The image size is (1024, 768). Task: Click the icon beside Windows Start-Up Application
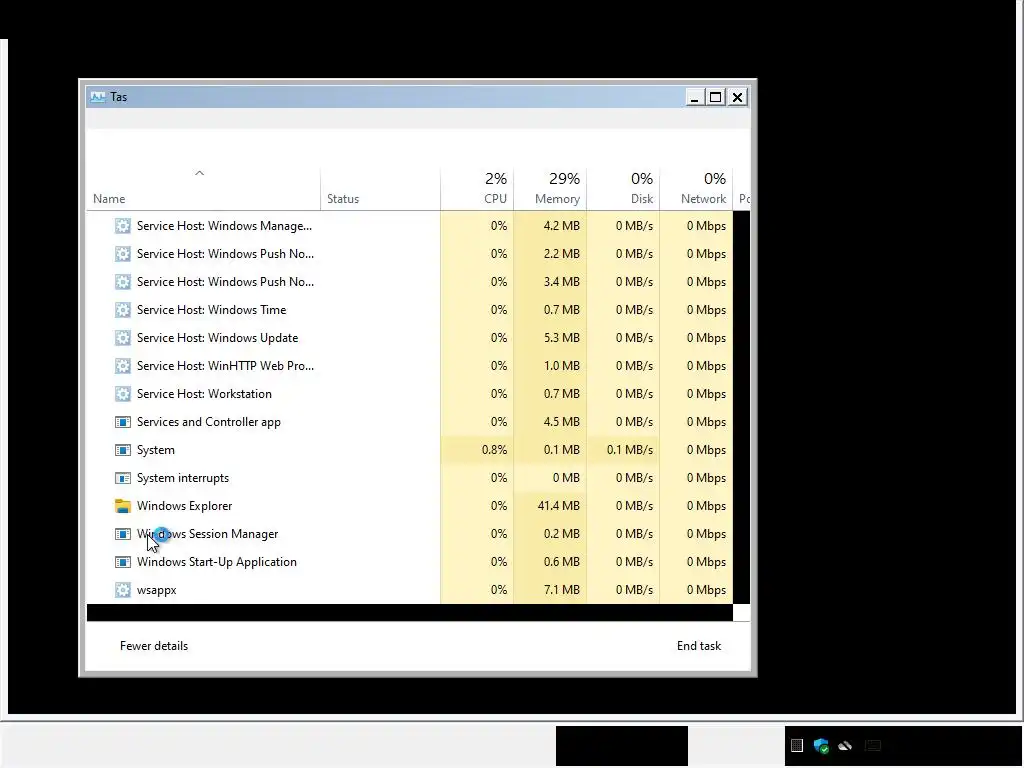(x=123, y=562)
